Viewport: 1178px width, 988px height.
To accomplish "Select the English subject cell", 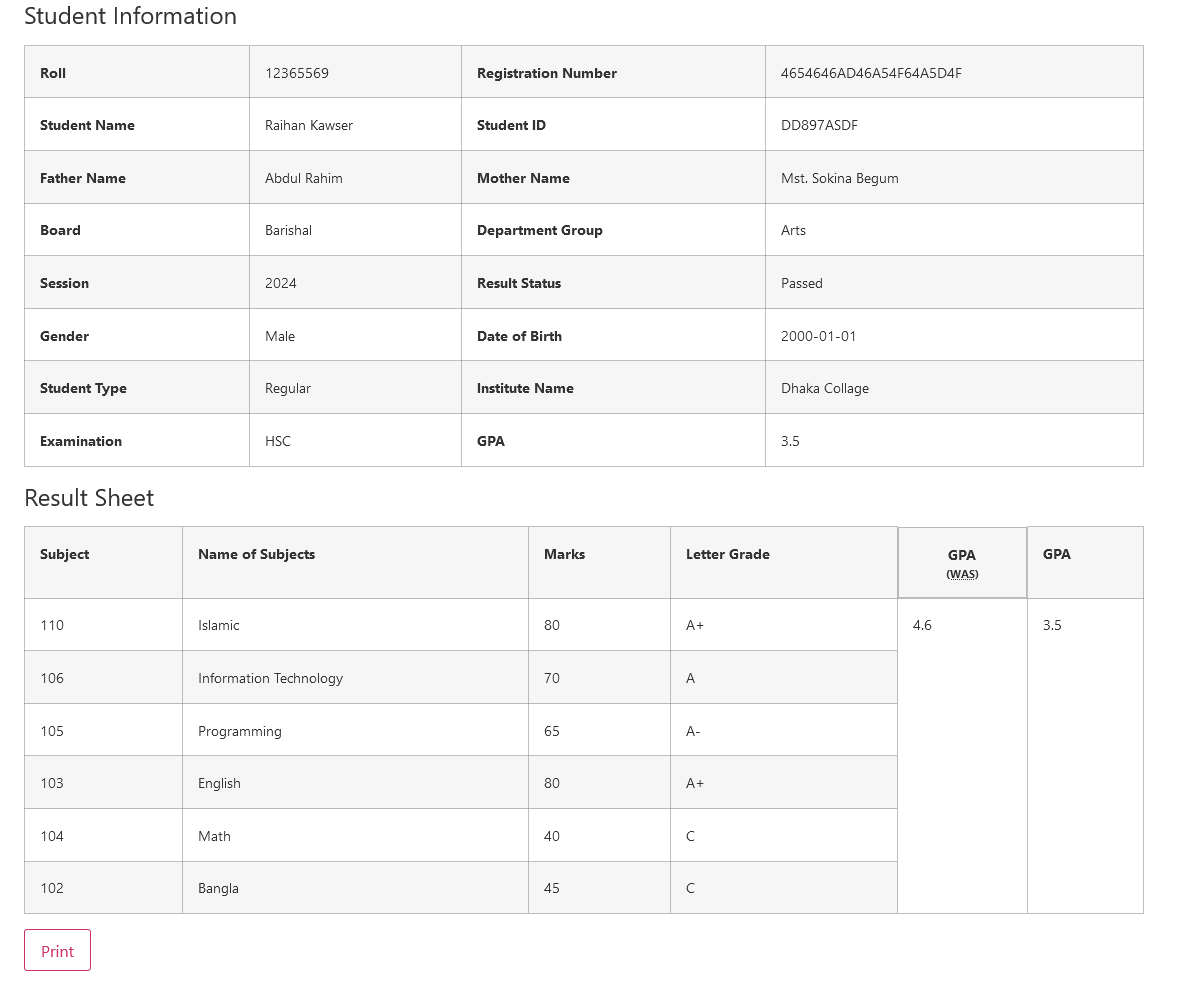I will (x=219, y=783).
